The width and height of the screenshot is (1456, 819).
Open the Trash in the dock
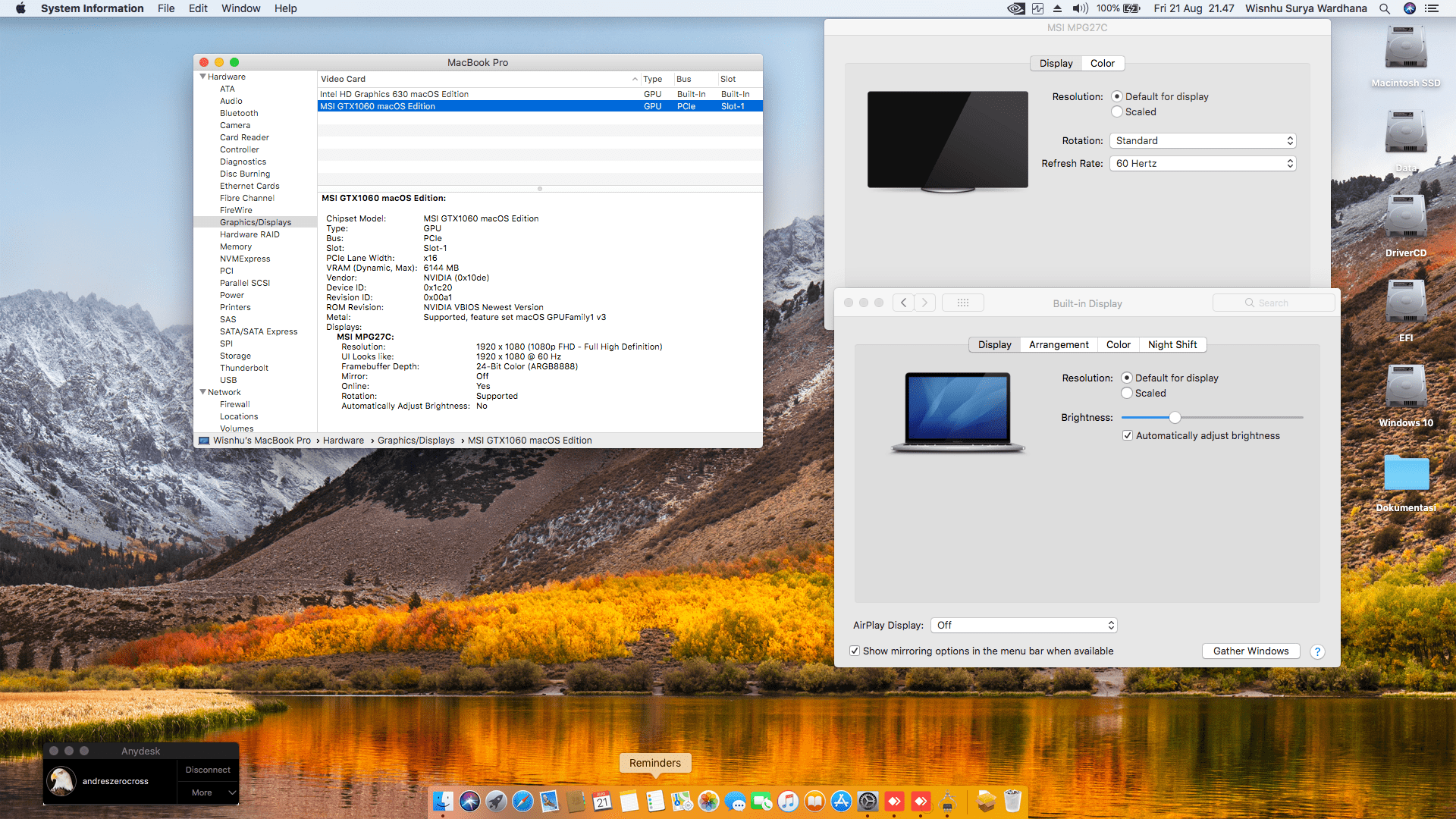click(1012, 801)
